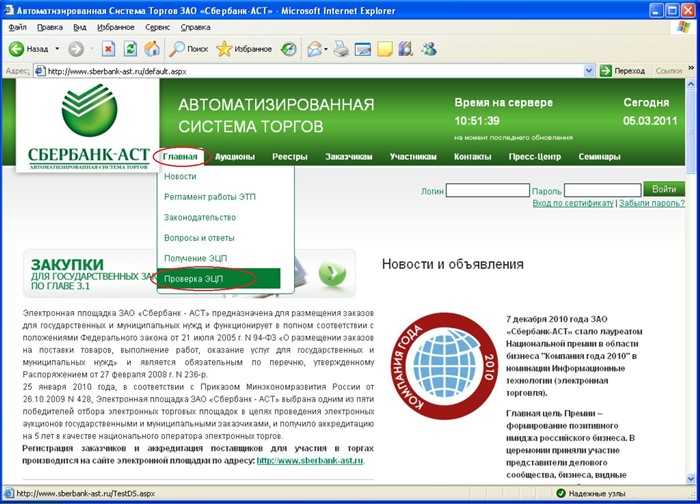Choose Проверка ЭЦП menu item
The height and width of the screenshot is (504, 700).
point(219,279)
